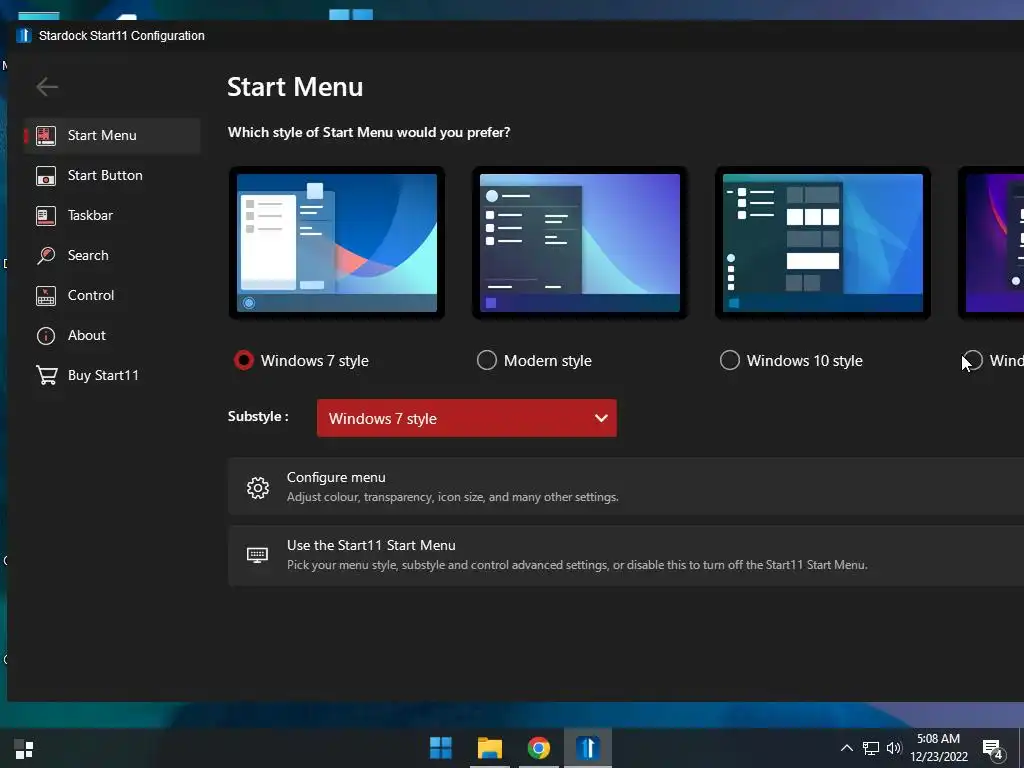Image resolution: width=1024 pixels, height=768 pixels.
Task: Click the Search magnifier icon in sidebar
Action: pos(46,255)
